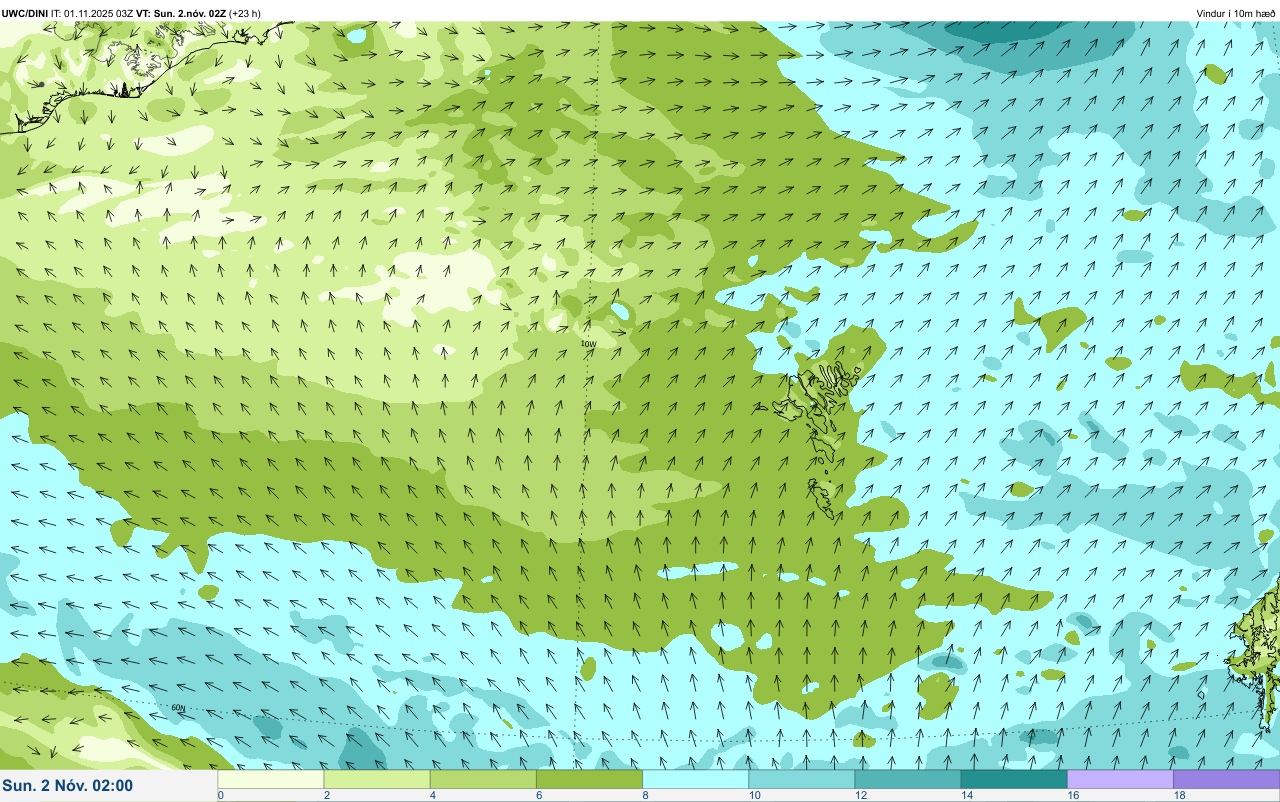Click the 'Sun. 2 Nóv. 02:00' timestamp label
Screen dimensions: 1280x802
tap(68, 785)
